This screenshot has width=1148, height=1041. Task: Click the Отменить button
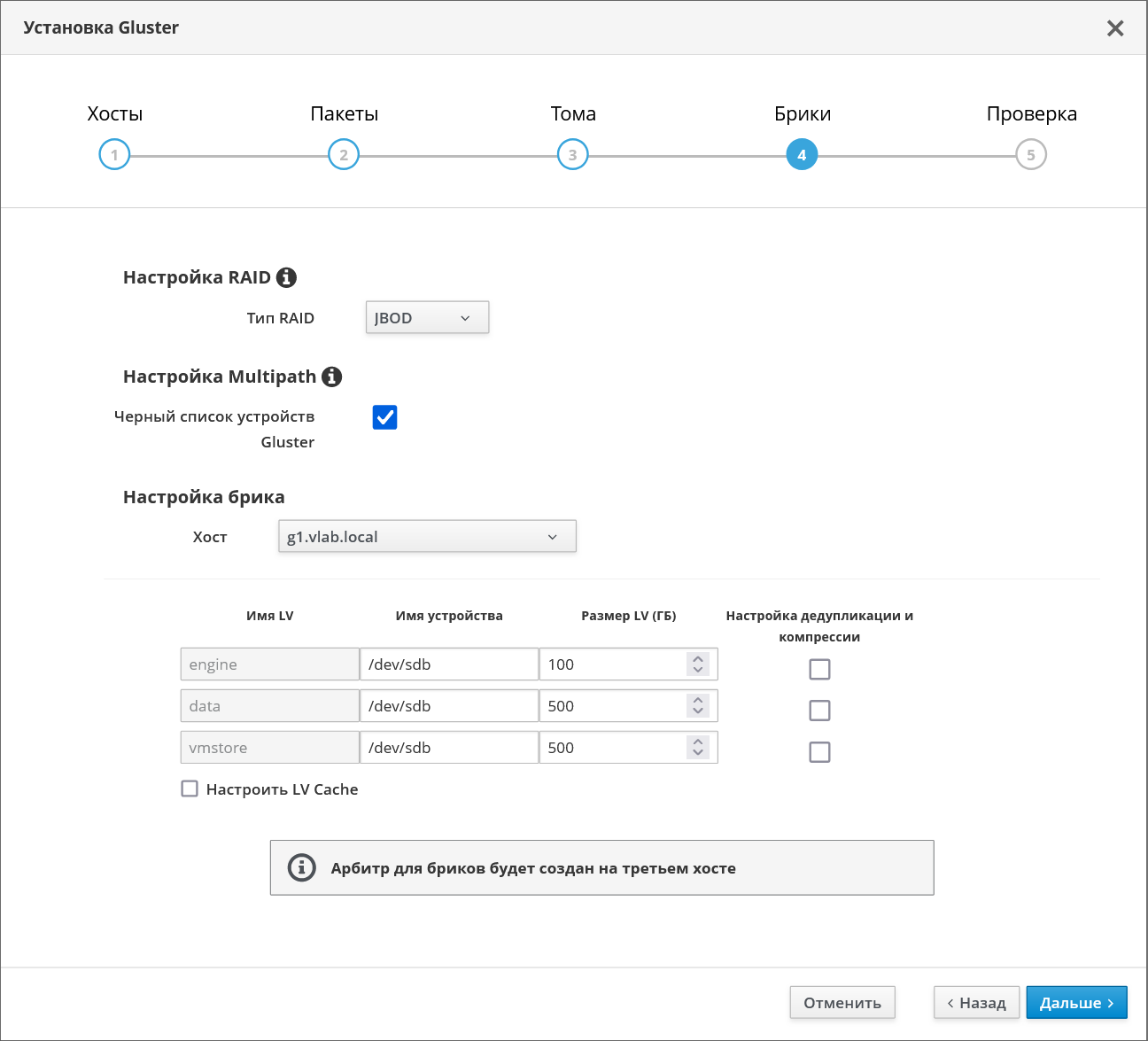842,1003
